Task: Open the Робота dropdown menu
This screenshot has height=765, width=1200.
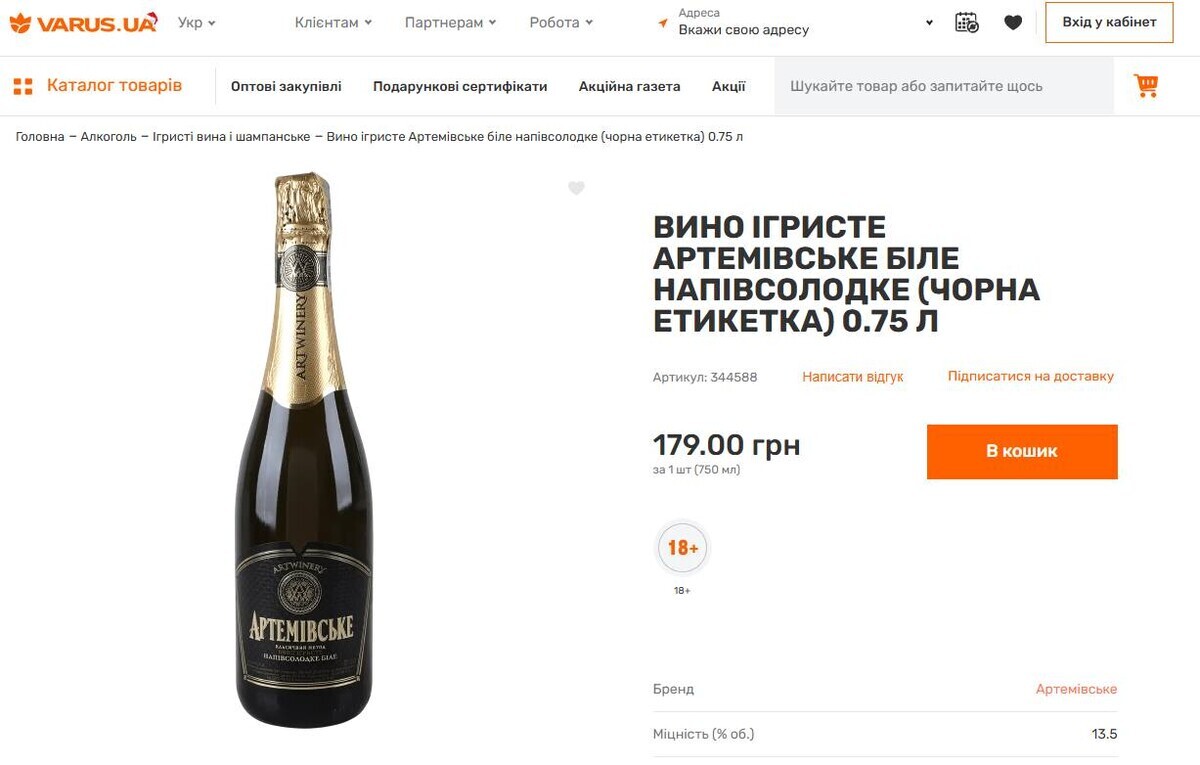Action: pos(561,22)
